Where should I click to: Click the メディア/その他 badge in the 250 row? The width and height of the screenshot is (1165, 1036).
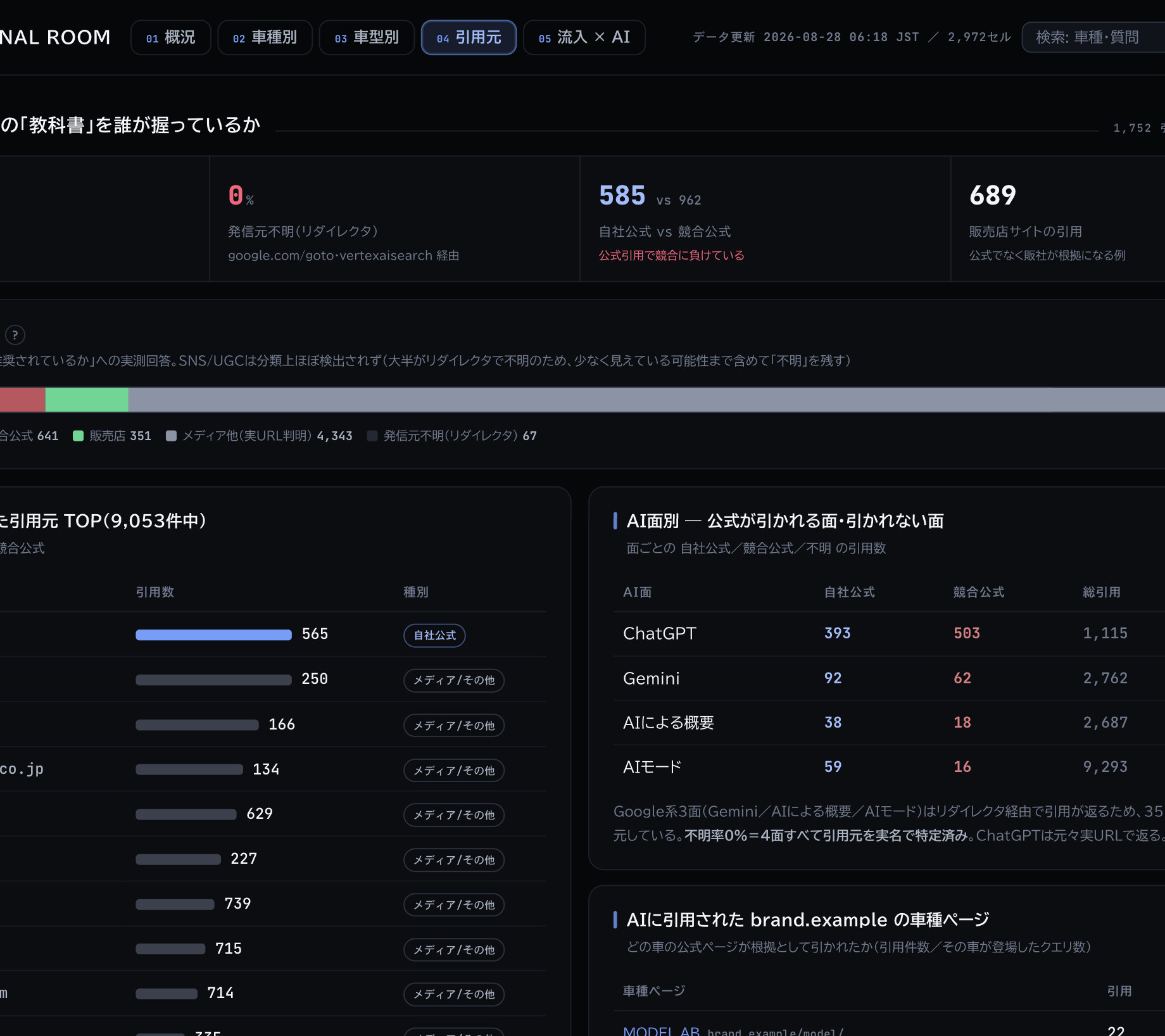(454, 680)
